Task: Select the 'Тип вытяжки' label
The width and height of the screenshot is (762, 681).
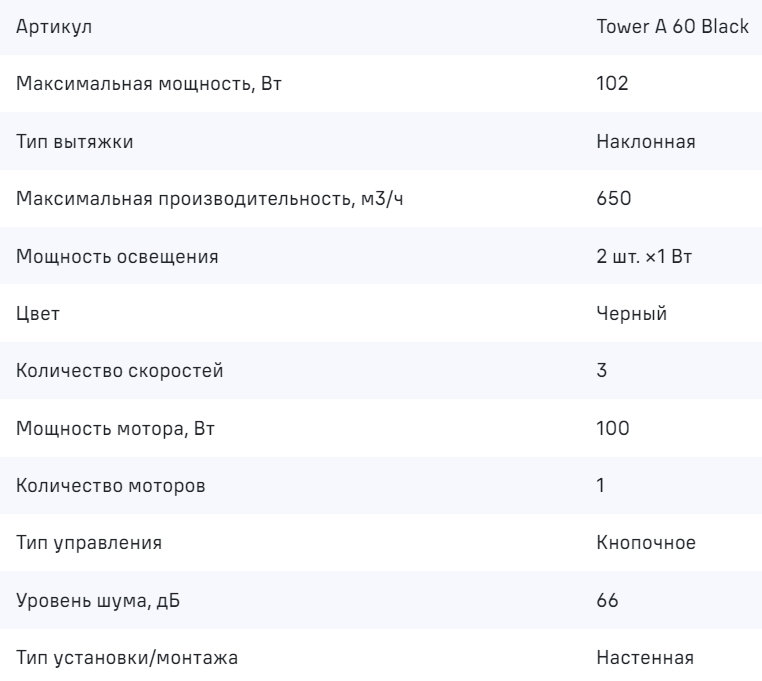Action: pyautogui.click(x=75, y=142)
